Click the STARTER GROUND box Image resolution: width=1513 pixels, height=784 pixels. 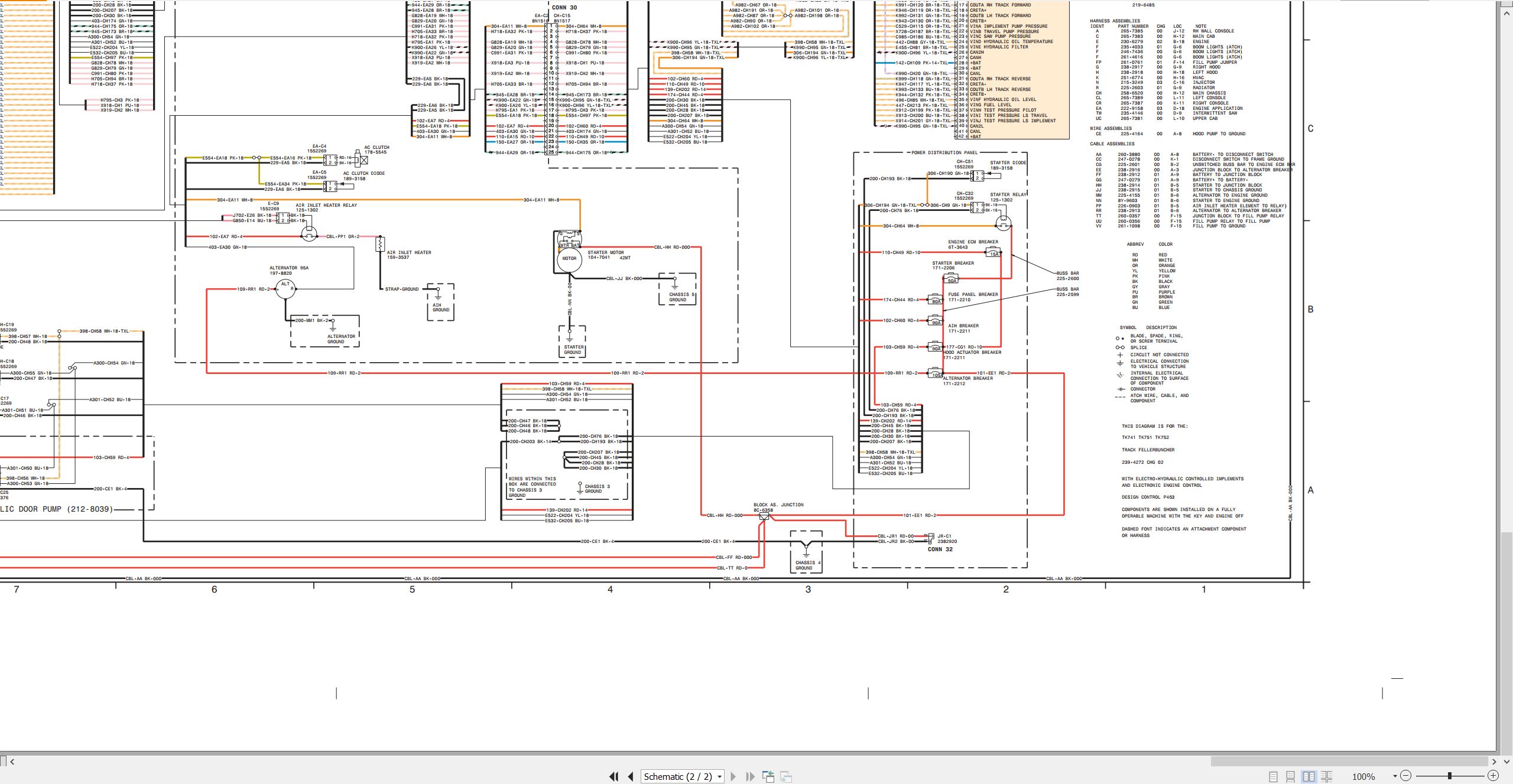click(x=573, y=341)
